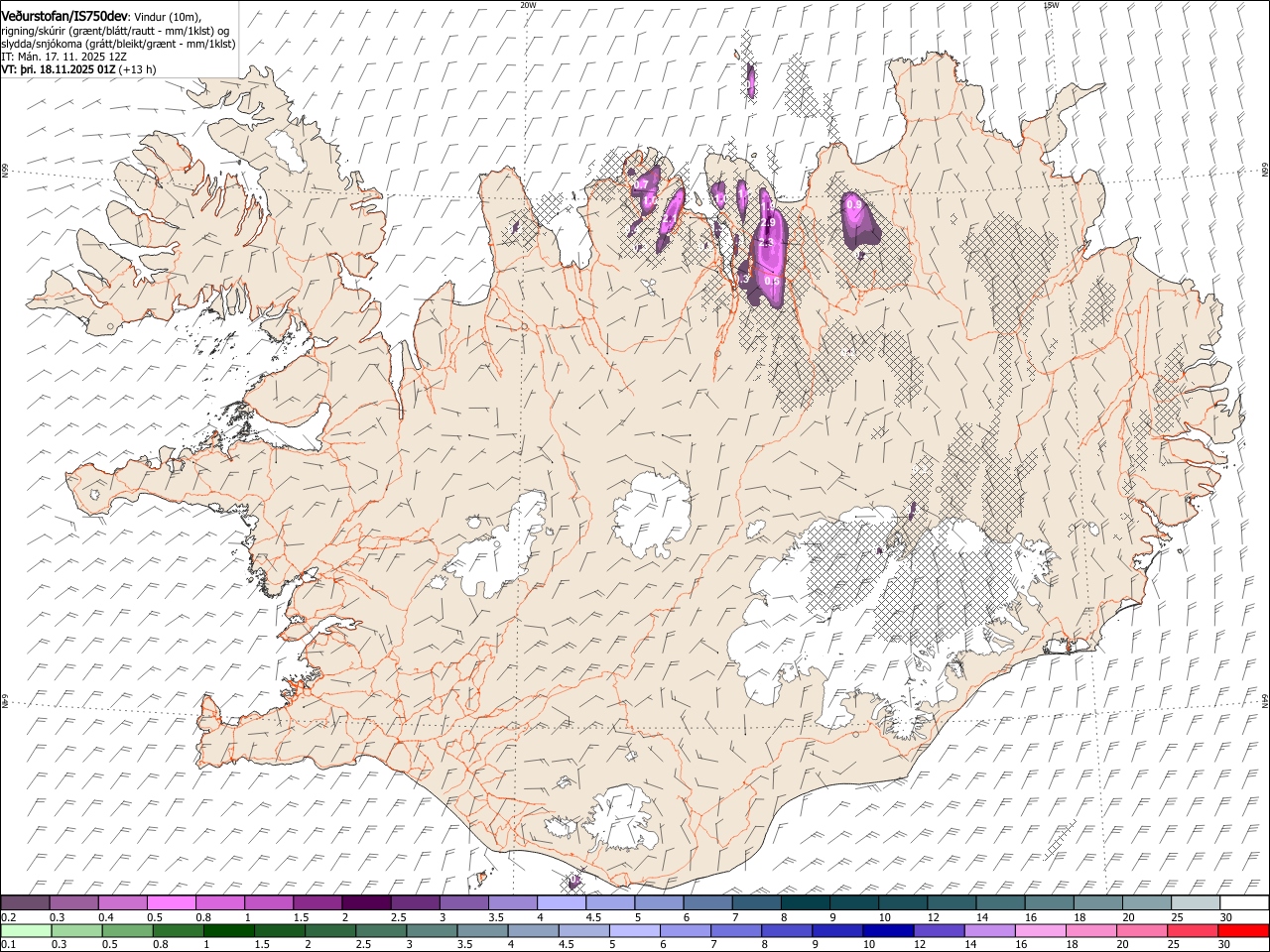Viewport: 1270px width, 952px height.
Task: Click the Hofsjökull glacier in central Iceland
Action: pyautogui.click(x=652, y=514)
